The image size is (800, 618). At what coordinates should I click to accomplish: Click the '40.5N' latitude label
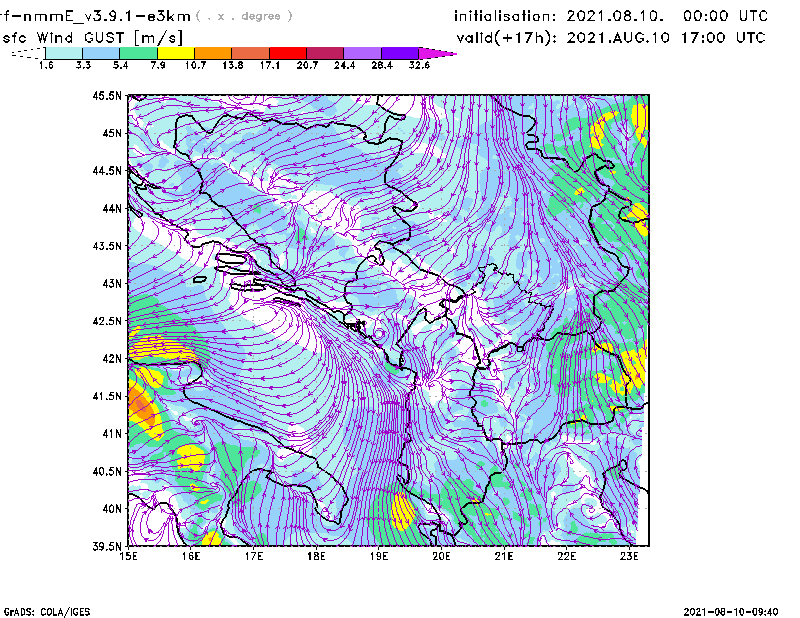point(107,471)
